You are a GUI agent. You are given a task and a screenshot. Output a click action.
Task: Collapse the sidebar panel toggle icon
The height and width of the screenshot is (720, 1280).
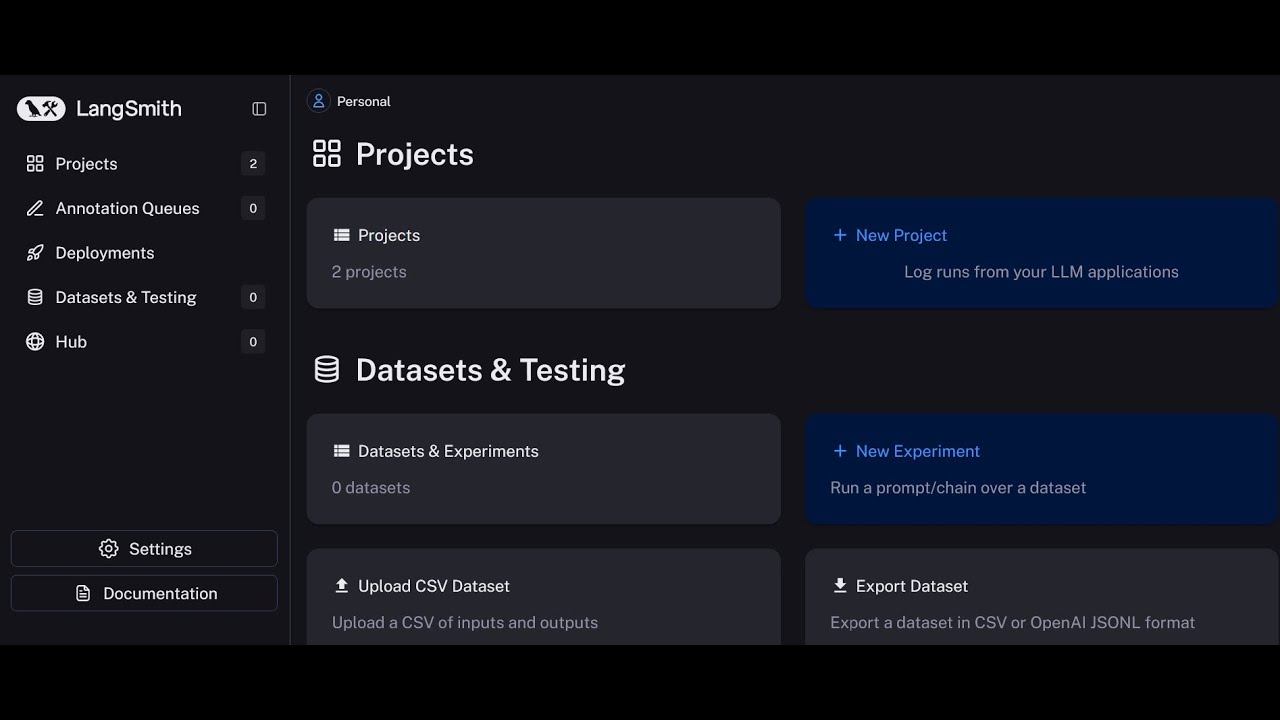(x=259, y=109)
